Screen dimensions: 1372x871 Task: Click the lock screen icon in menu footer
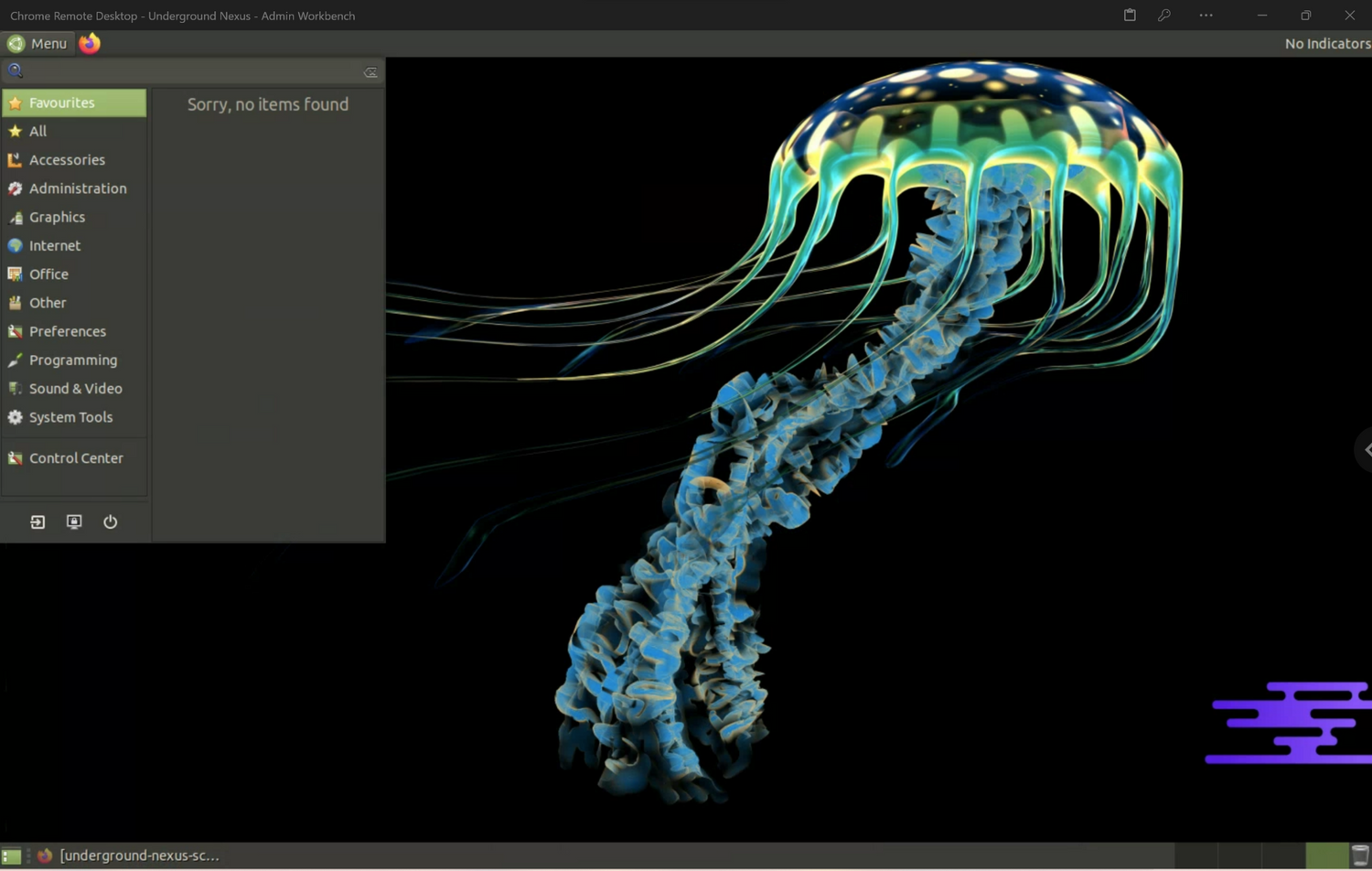pyautogui.click(x=74, y=522)
